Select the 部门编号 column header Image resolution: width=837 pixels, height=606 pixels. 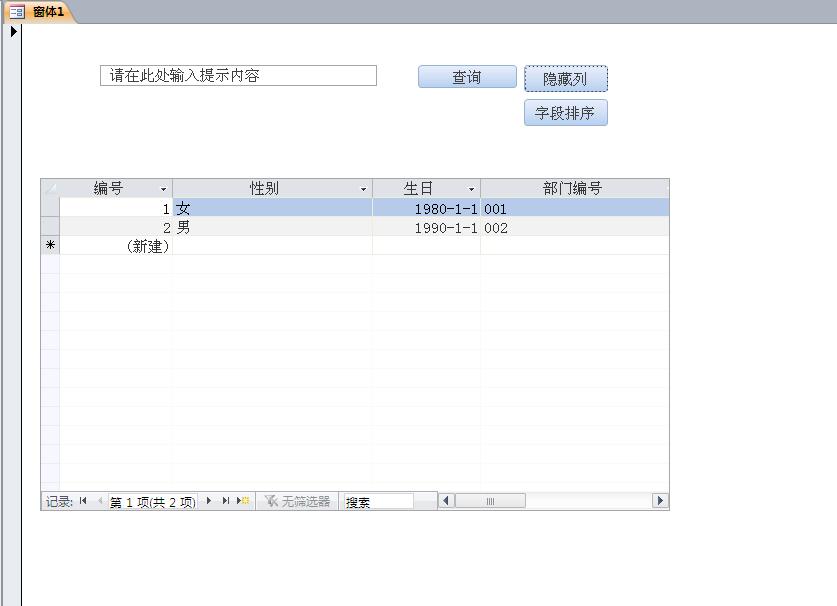click(x=574, y=188)
